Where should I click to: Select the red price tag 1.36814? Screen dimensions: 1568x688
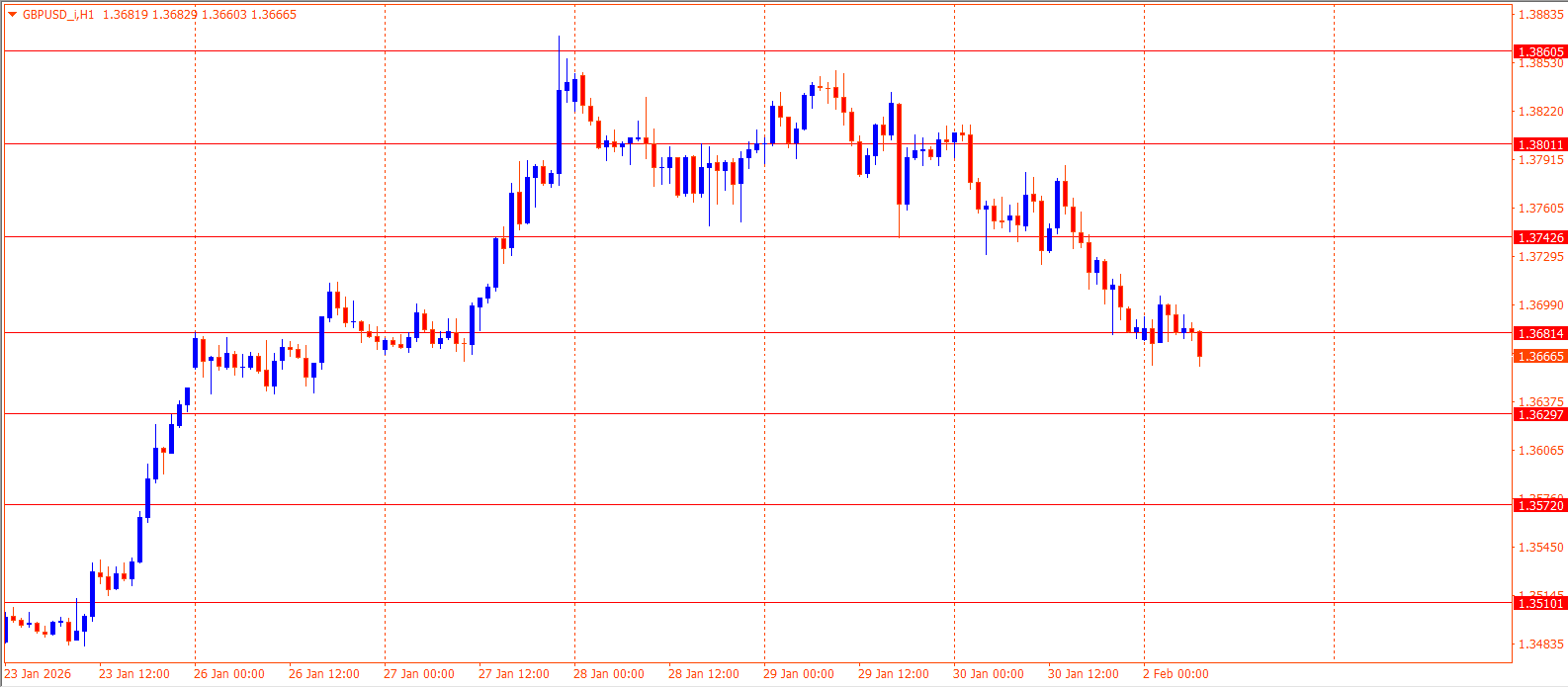pyautogui.click(x=1540, y=333)
